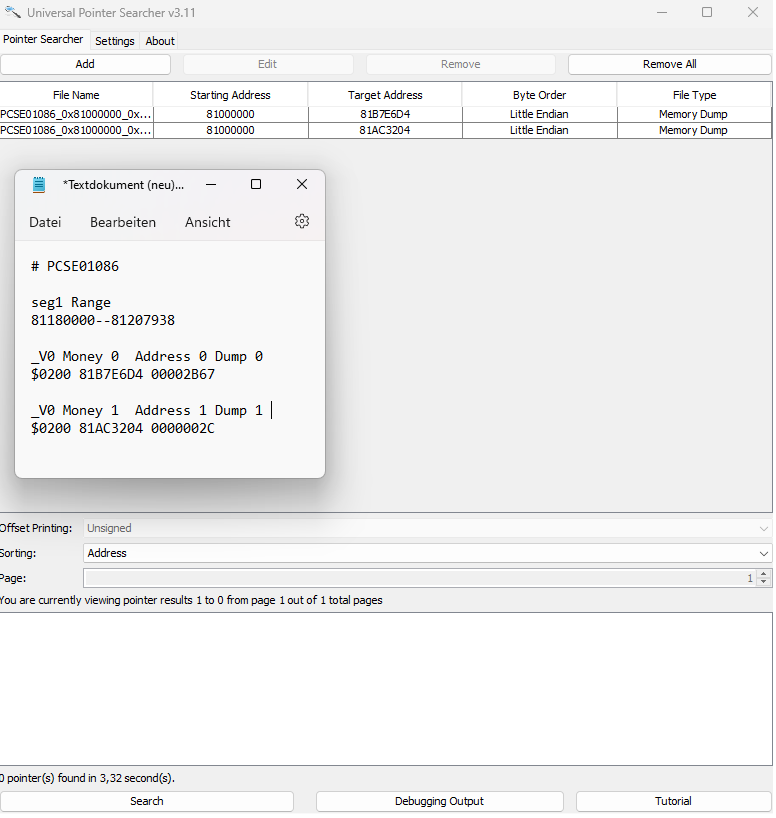This screenshot has width=776, height=818.
Task: Click the Page number field
Action: [420, 578]
